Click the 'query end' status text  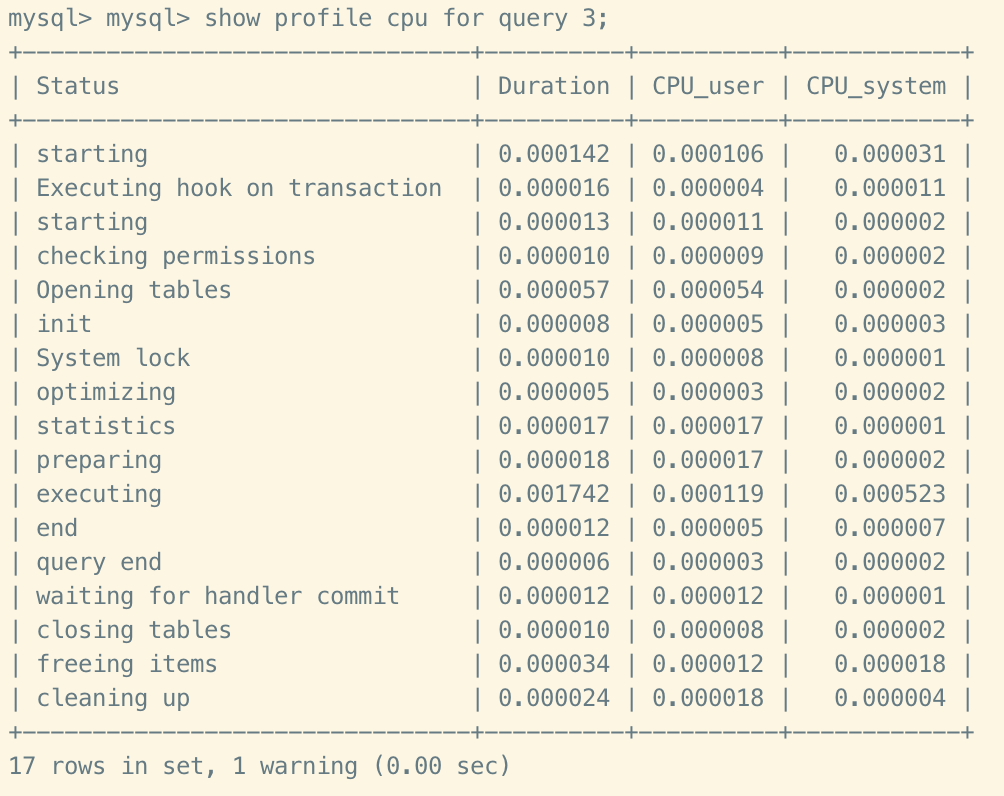coord(99,562)
